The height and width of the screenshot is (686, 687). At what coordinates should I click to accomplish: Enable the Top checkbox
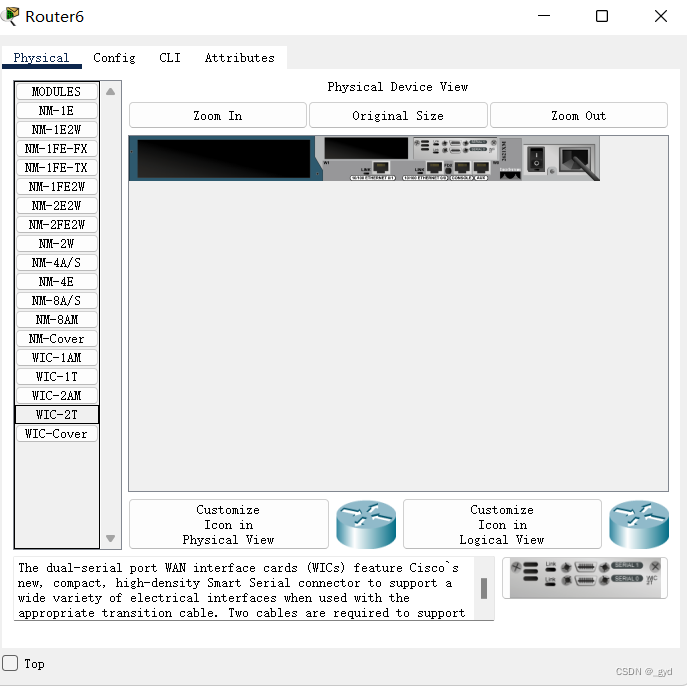(x=10, y=663)
